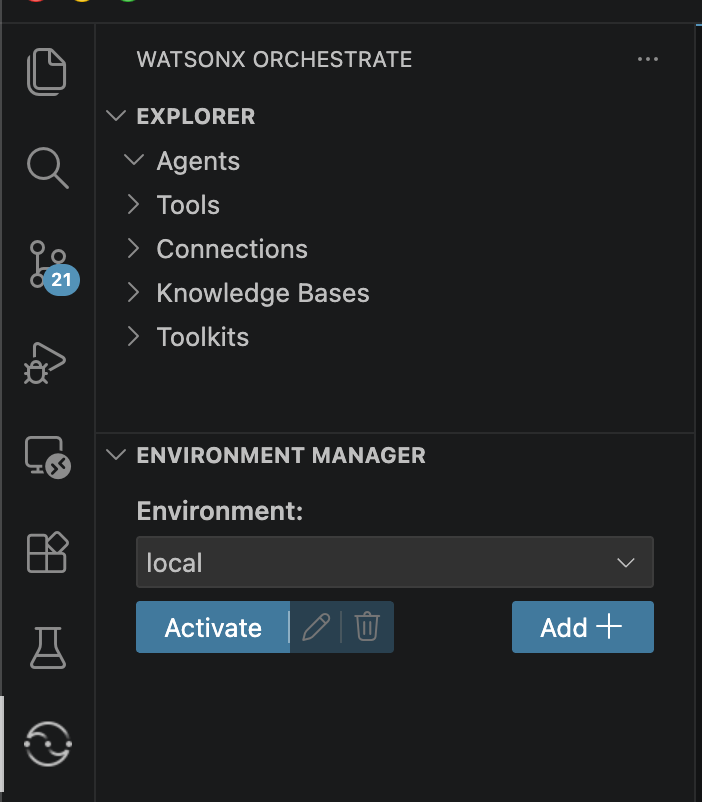Expand the Connections tree node
The height and width of the screenshot is (802, 702).
[134, 248]
